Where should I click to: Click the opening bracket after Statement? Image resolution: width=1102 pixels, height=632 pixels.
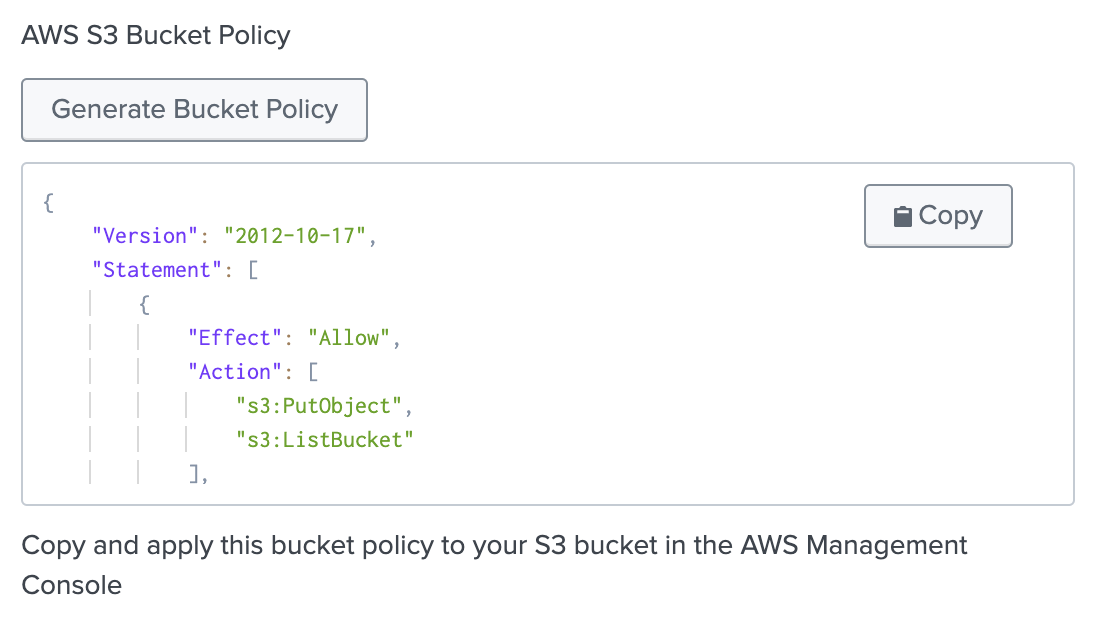click(253, 270)
